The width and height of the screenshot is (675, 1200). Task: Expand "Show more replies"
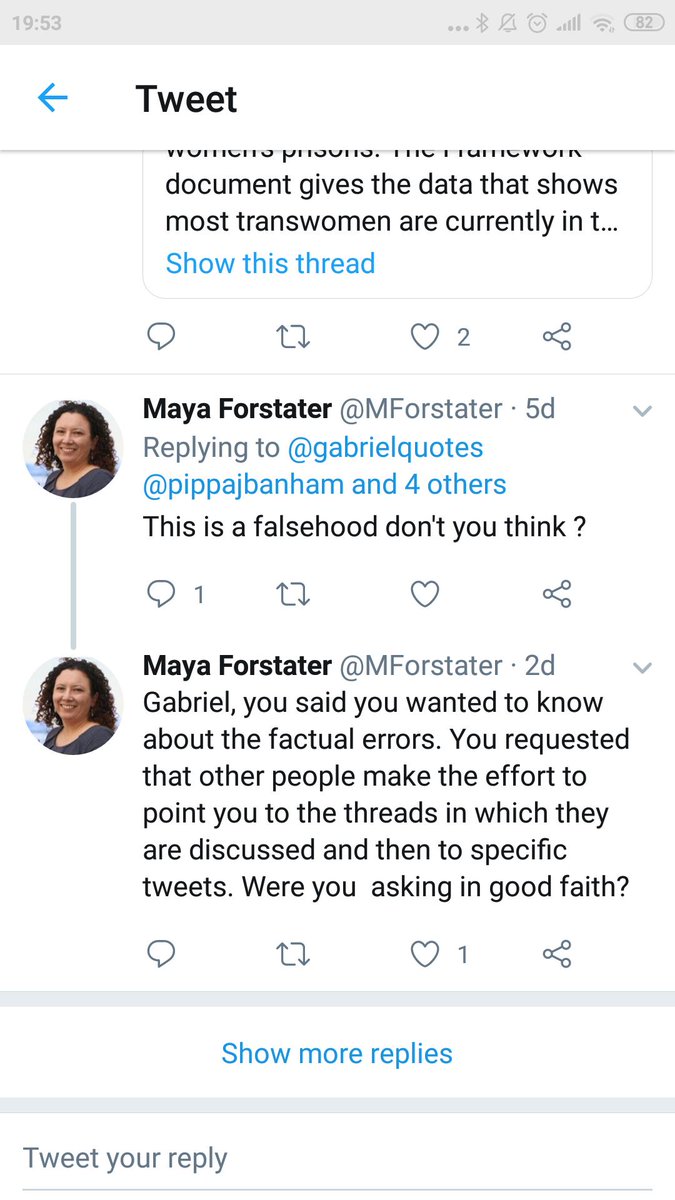click(337, 1053)
